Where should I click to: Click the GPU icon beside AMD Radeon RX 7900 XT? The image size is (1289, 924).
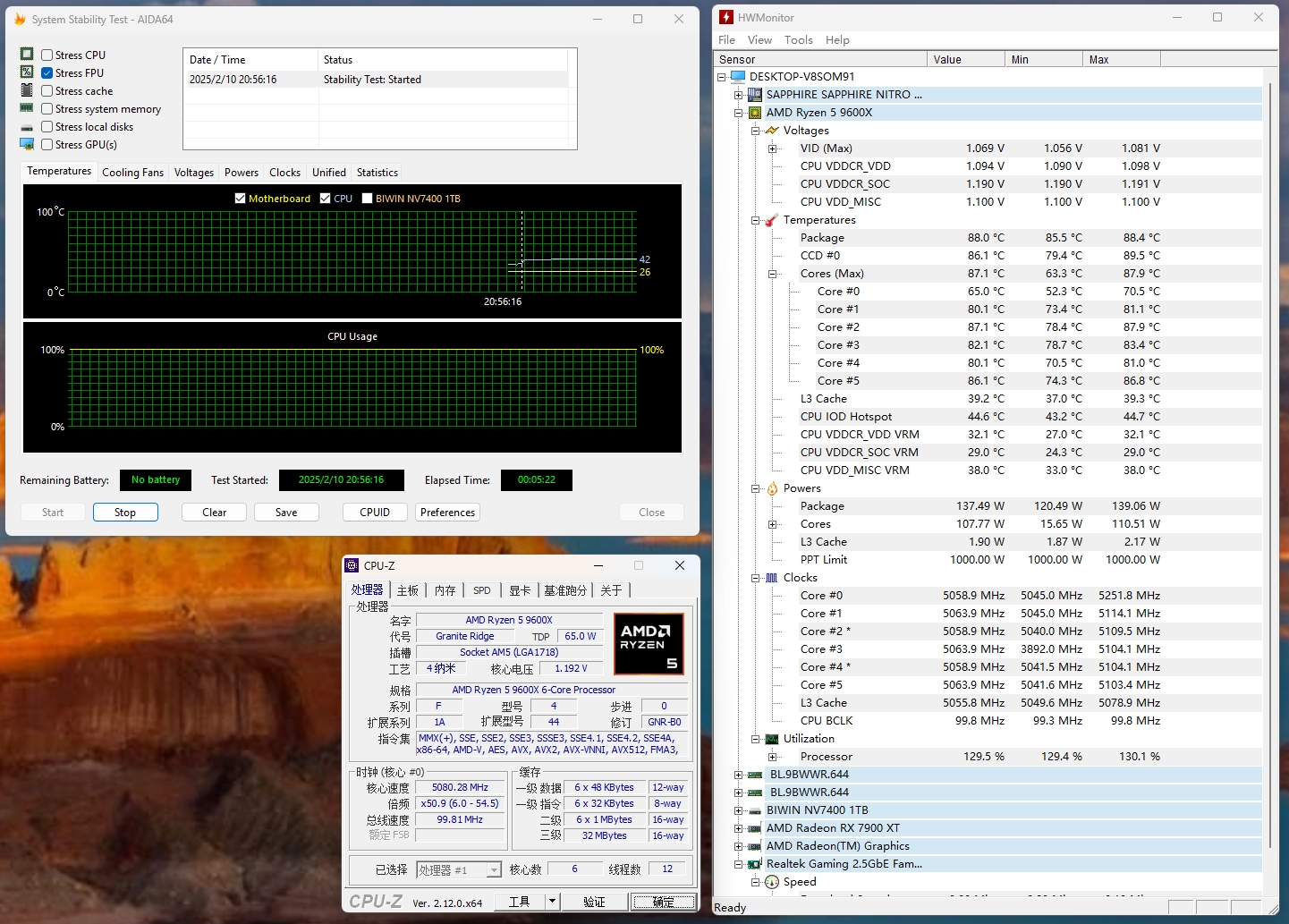pos(755,828)
